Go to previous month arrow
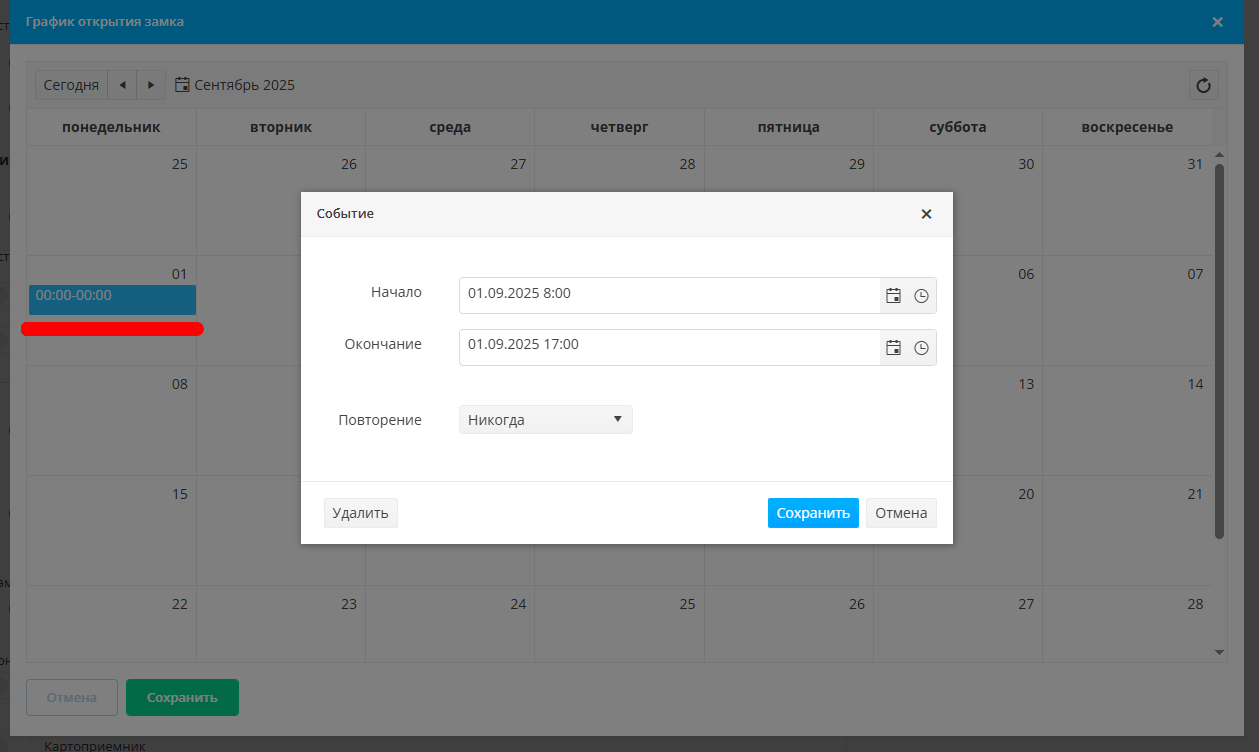The width and height of the screenshot is (1259, 752). [x=122, y=85]
